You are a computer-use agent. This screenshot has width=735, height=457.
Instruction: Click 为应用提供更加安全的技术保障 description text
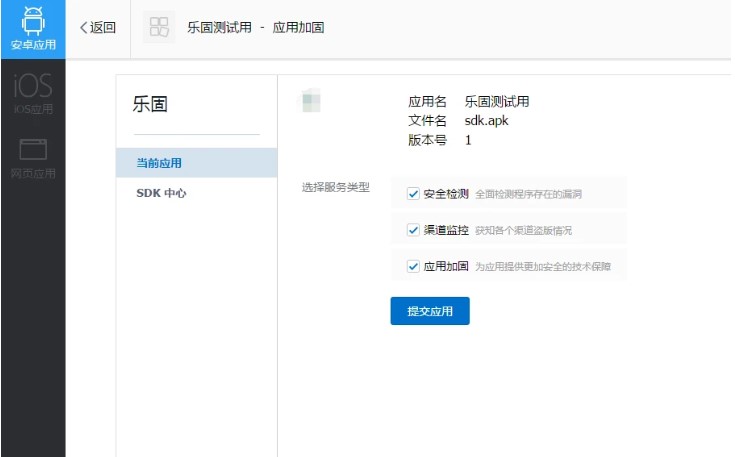point(543,268)
